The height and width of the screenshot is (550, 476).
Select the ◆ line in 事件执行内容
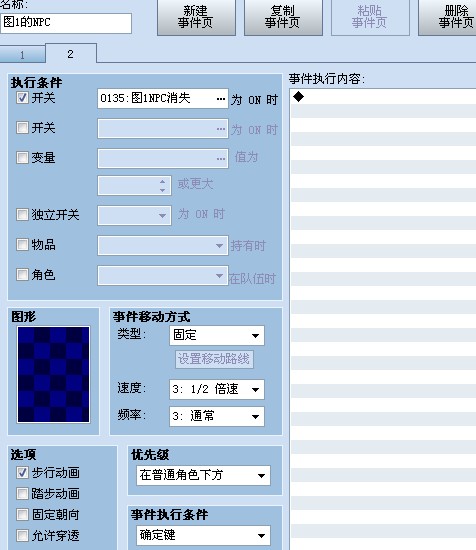tap(383, 96)
